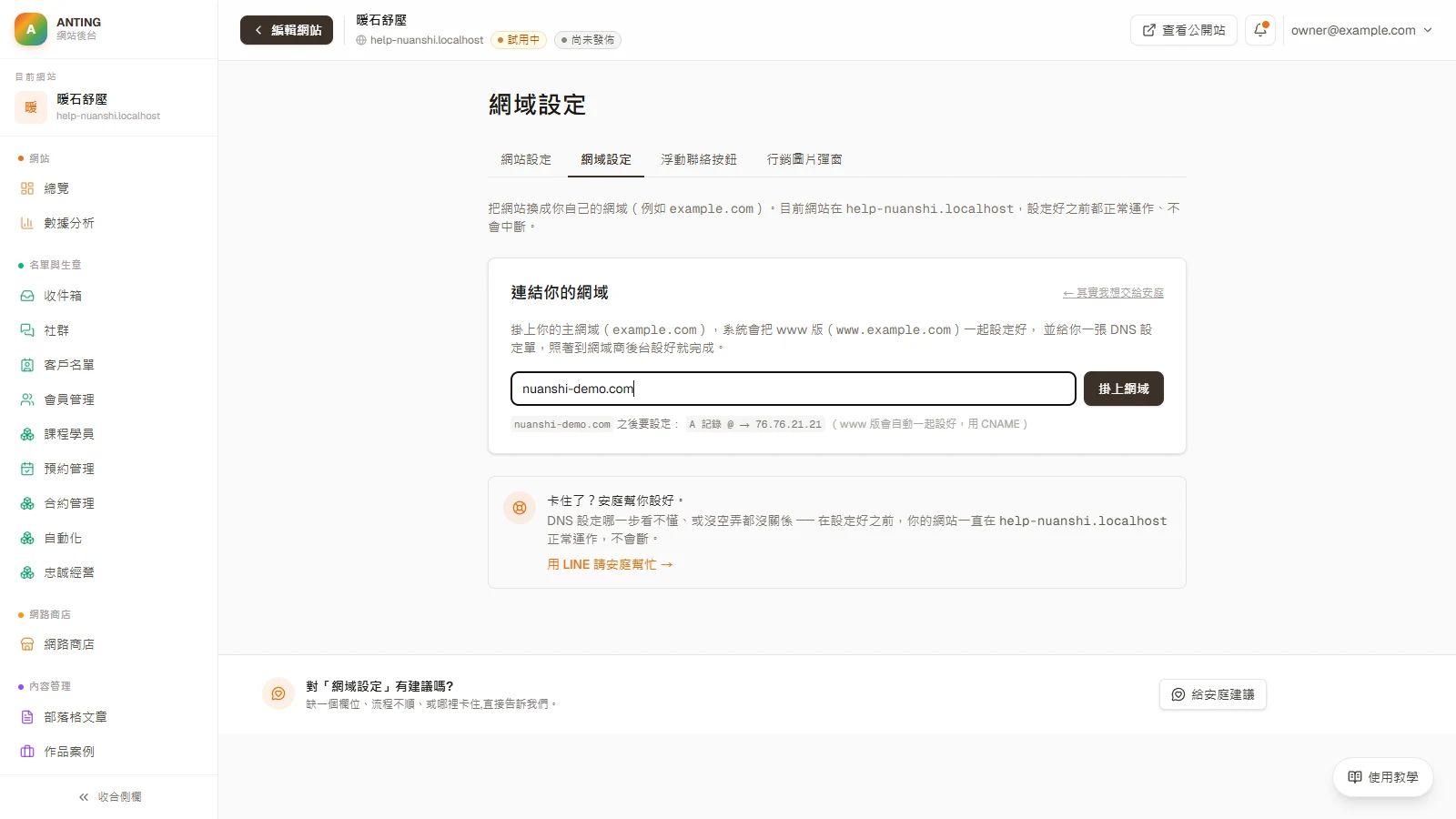Click 76.76.21.21 IP address text
The height and width of the screenshot is (819, 1456).
[788, 424]
